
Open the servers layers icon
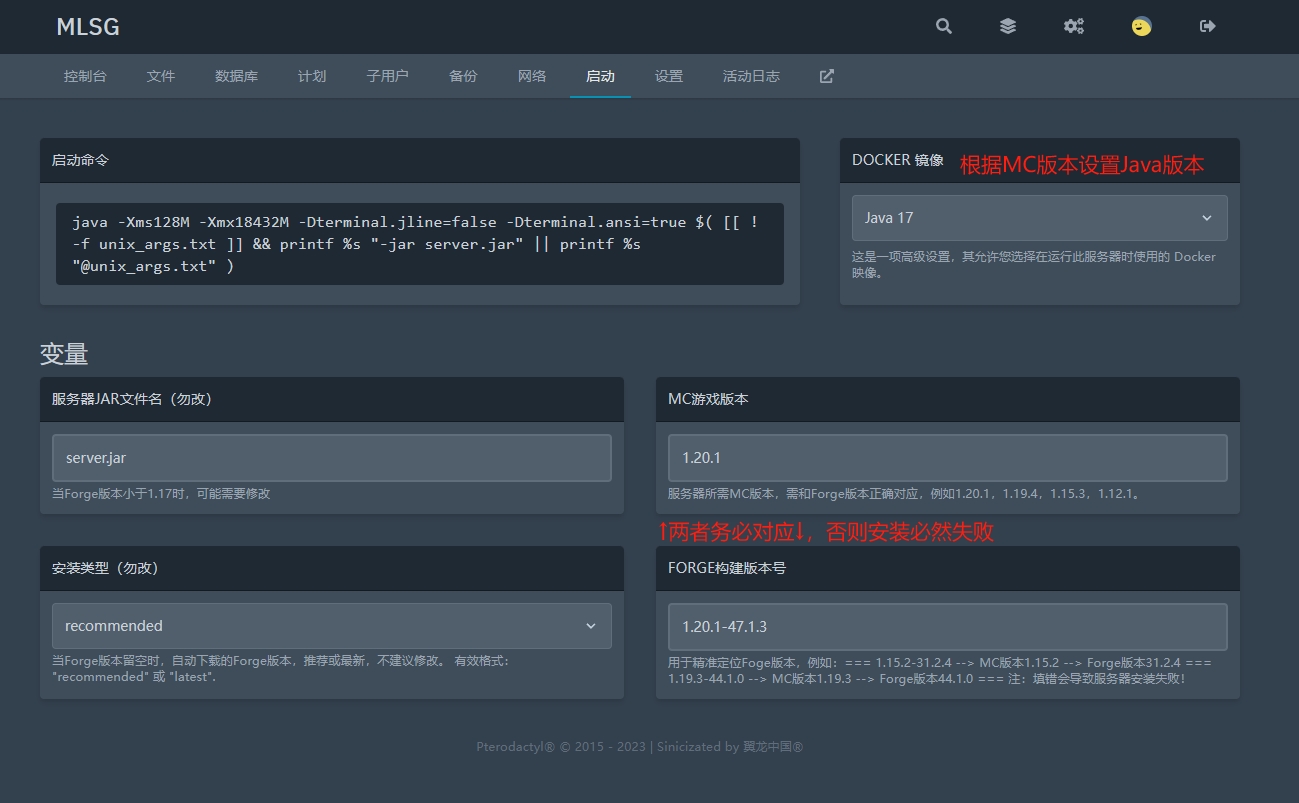click(1008, 27)
